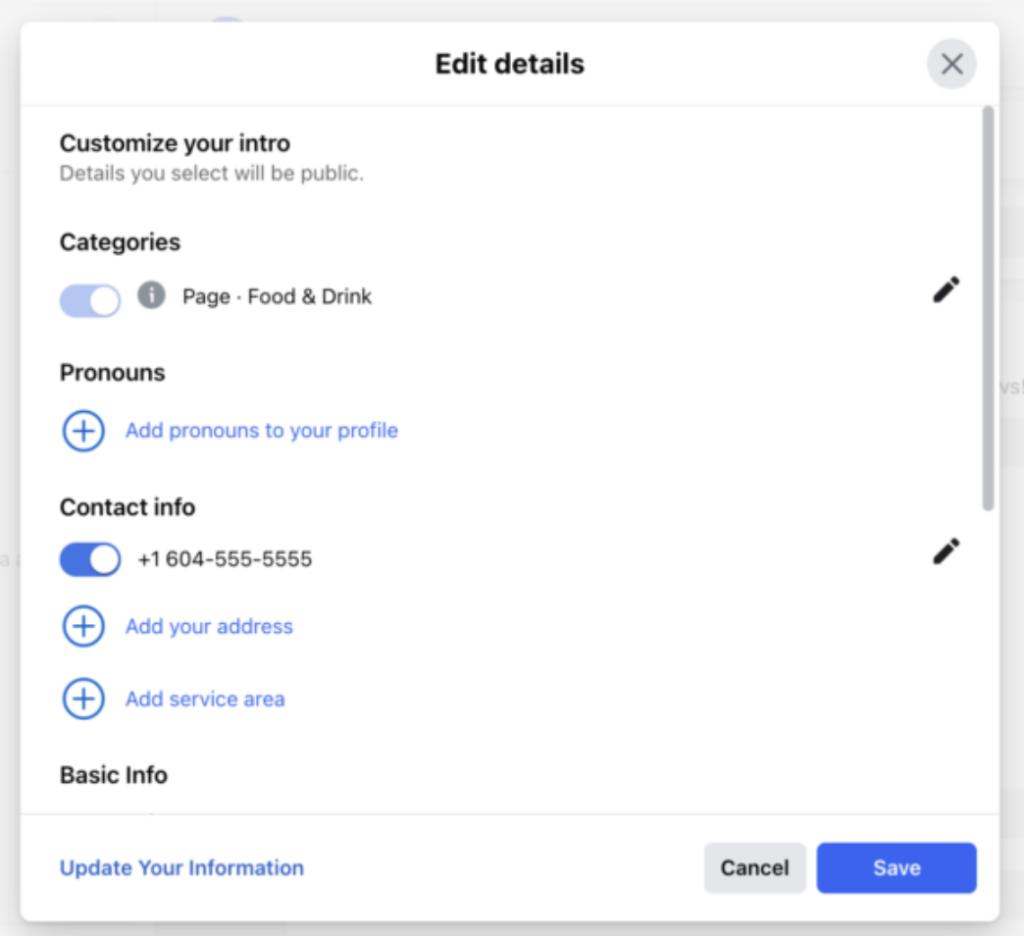Click the Basic Info section heading

[x=114, y=775]
